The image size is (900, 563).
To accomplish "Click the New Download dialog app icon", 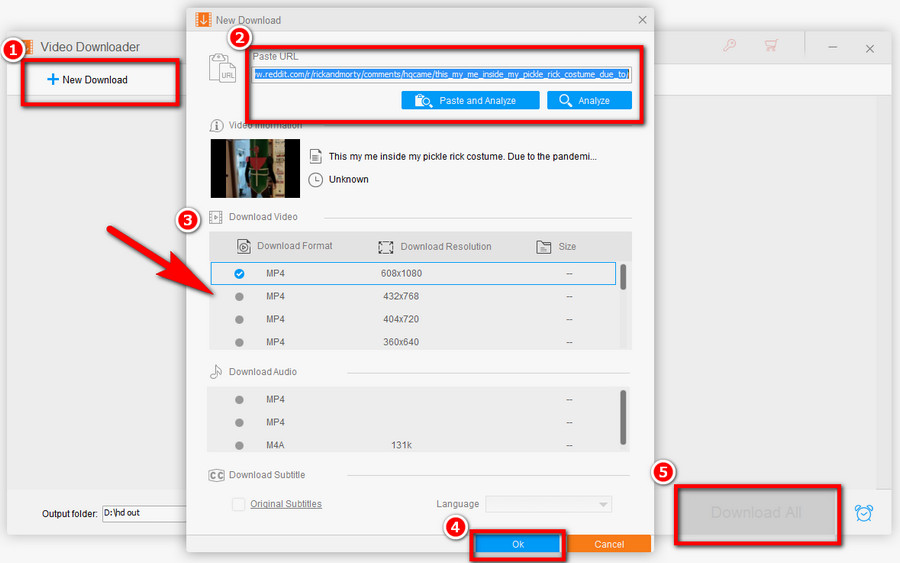I will (x=203, y=20).
